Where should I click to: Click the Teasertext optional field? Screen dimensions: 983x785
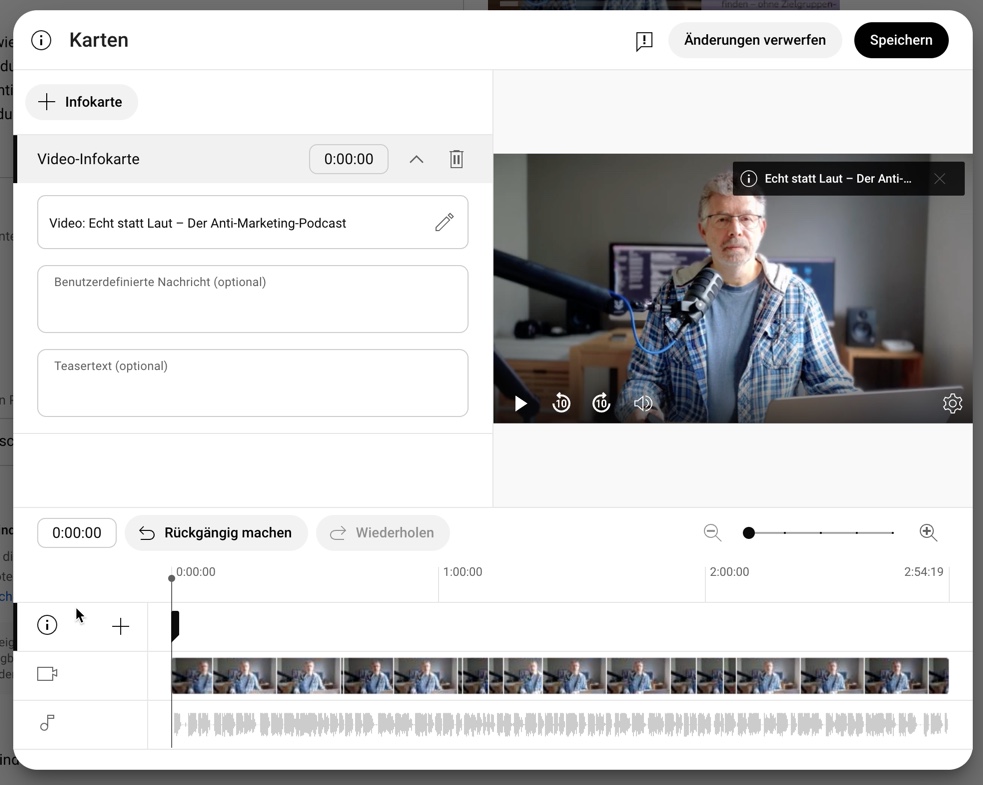252,383
